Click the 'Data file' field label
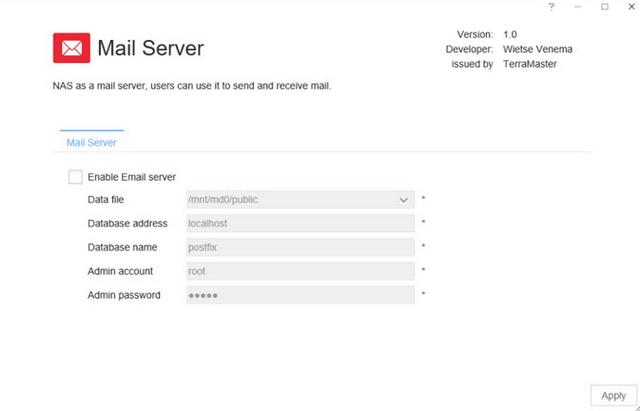This screenshot has height=411, width=640. coord(106,200)
